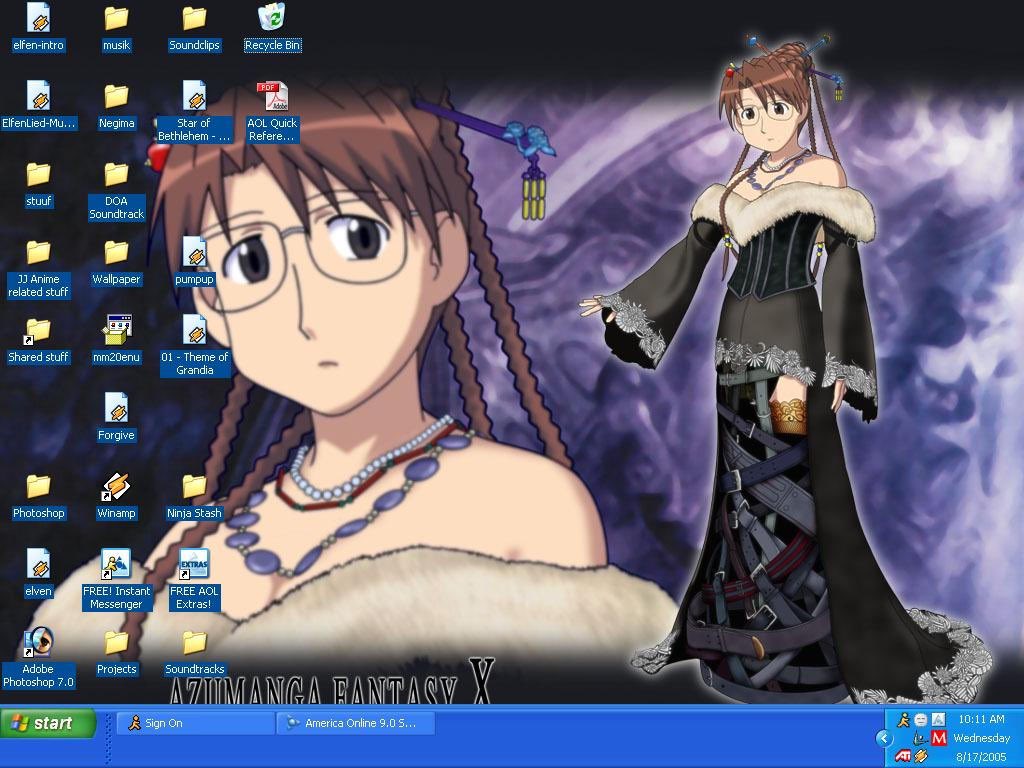The image size is (1024, 768).
Task: Expand hidden system tray icons chevron
Action: (884, 739)
